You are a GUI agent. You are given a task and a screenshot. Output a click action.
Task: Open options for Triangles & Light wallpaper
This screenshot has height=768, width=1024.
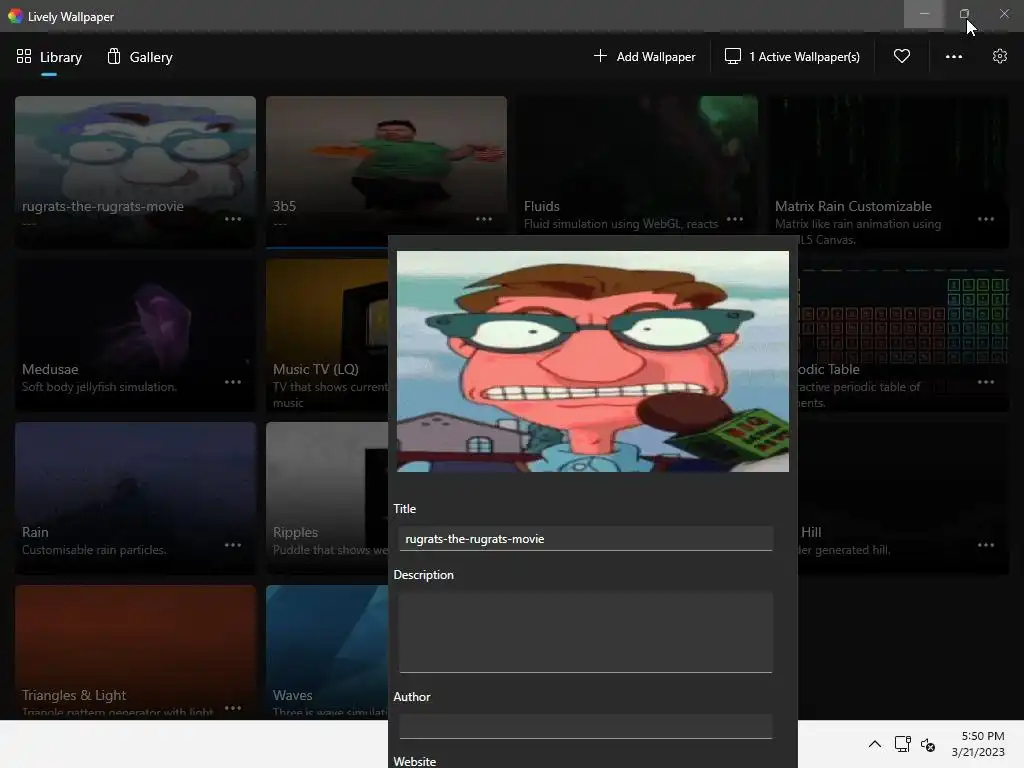tap(233, 708)
